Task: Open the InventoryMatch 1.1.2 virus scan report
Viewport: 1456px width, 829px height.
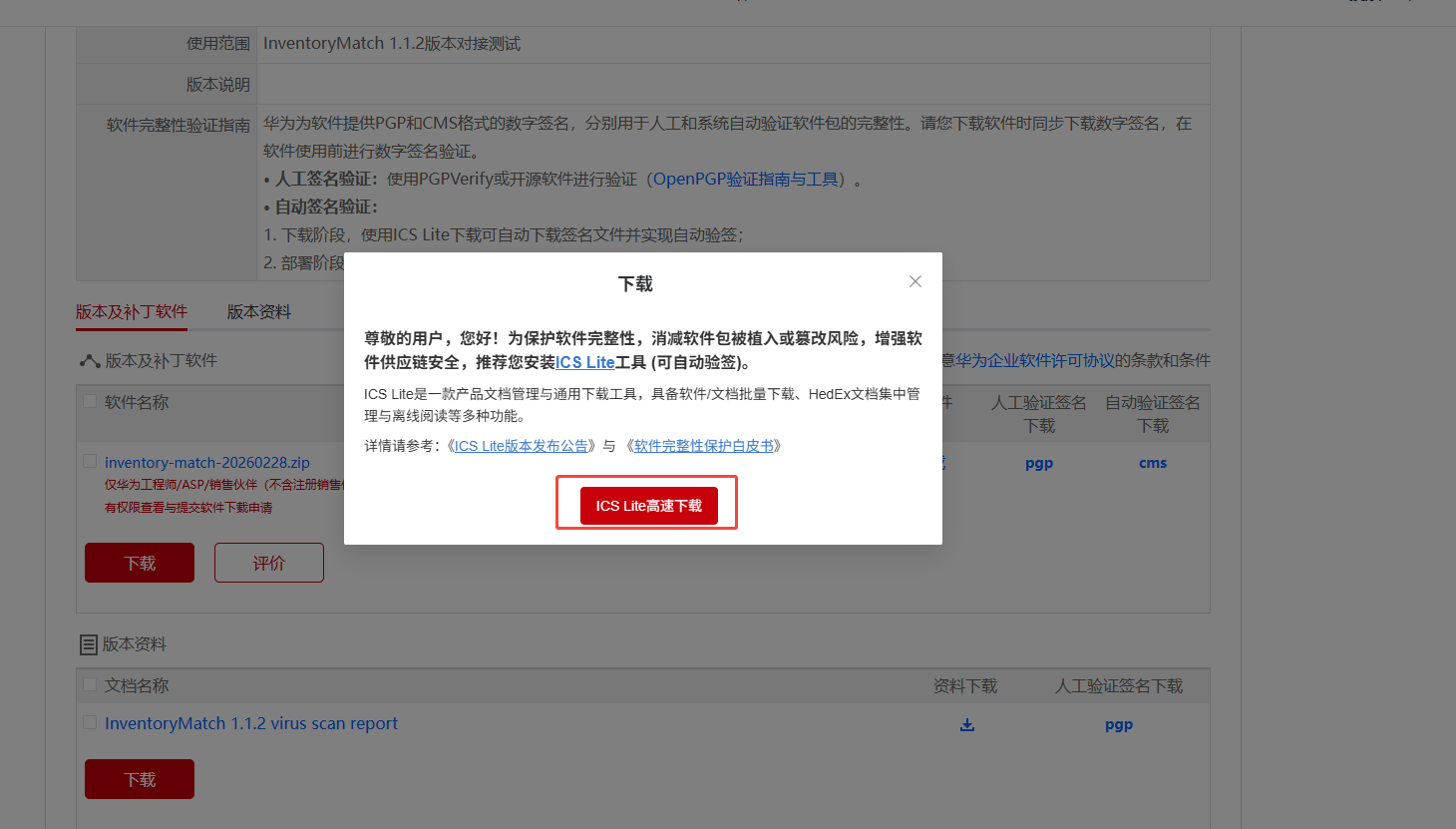Action: click(x=250, y=723)
